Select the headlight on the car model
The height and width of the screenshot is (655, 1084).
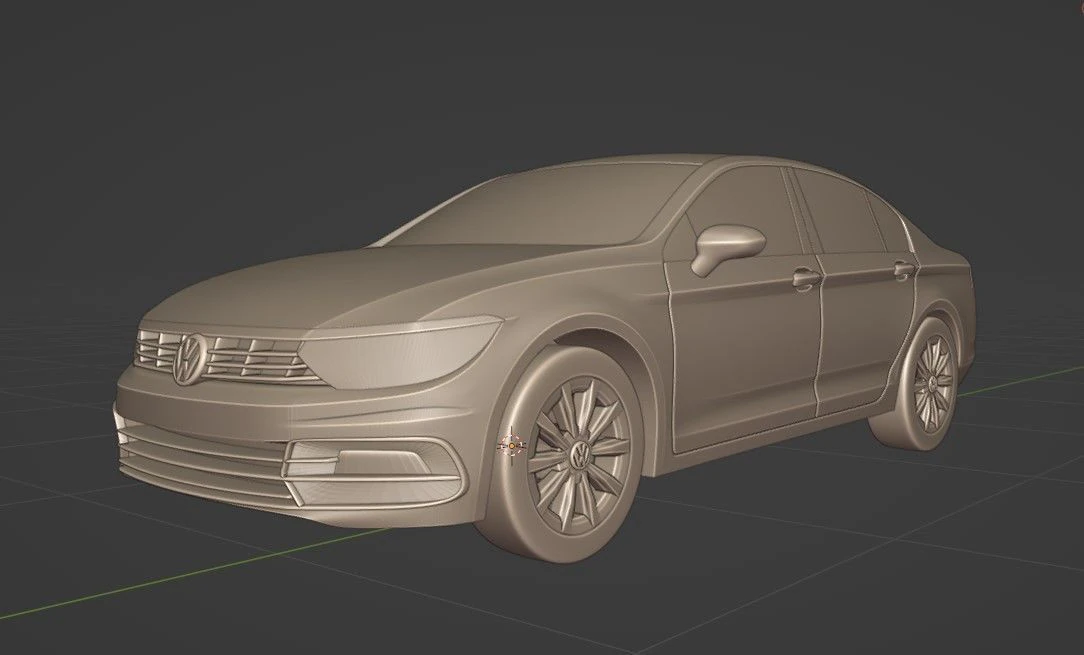pos(401,352)
